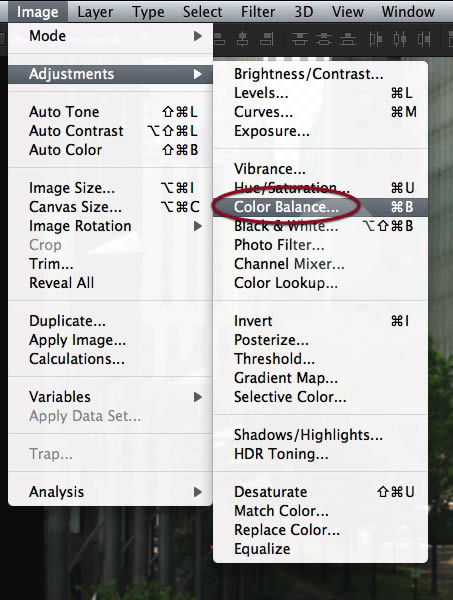Choose the Vibrance adjustment
Image resolution: width=453 pixels, height=600 pixels.
[x=320, y=169]
